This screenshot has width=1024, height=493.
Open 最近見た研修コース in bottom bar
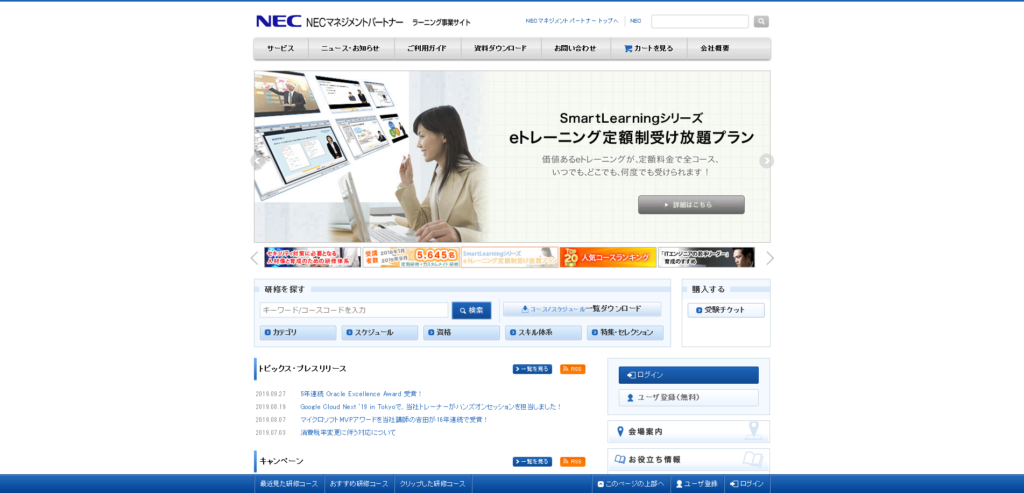pos(289,484)
